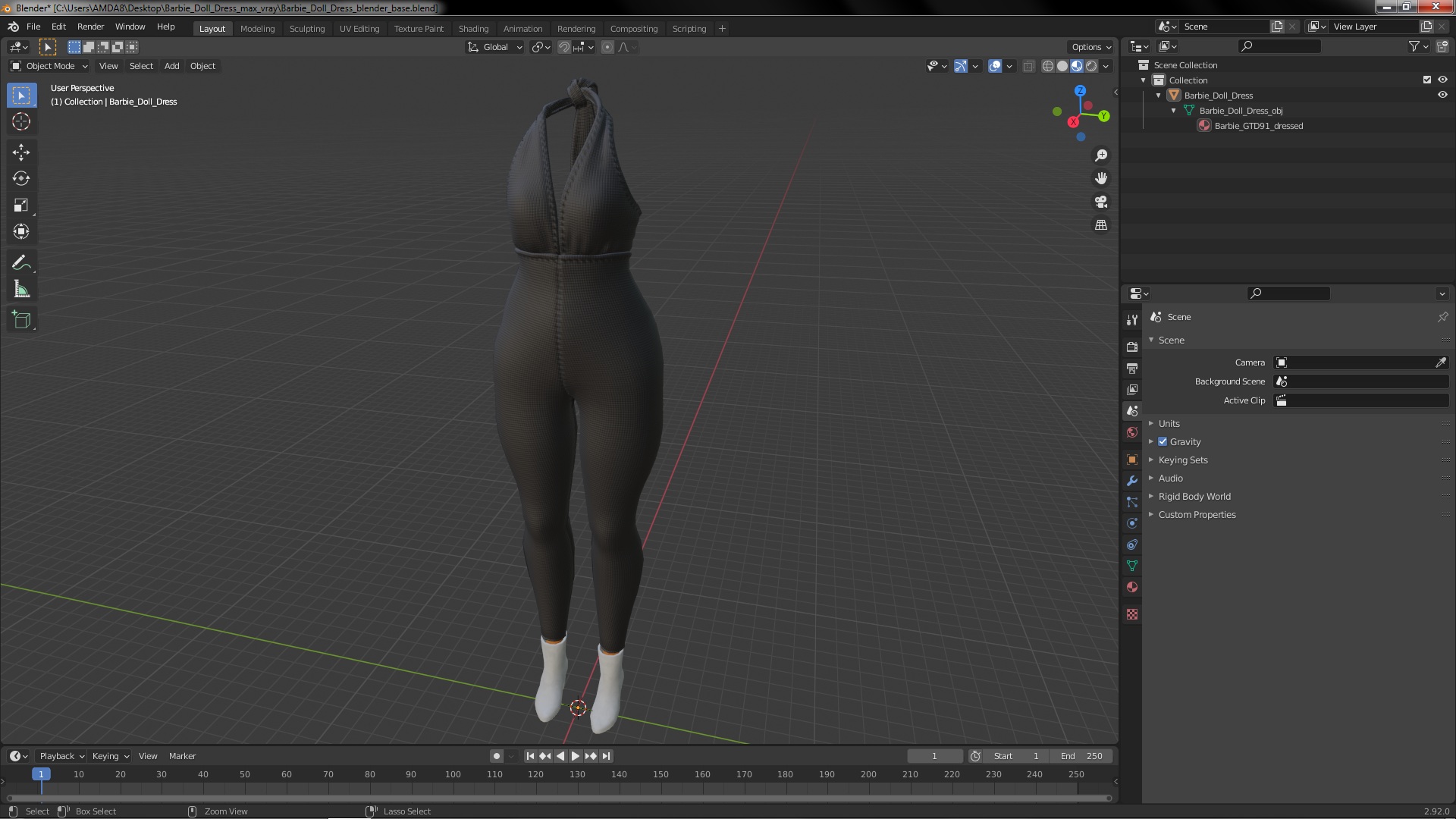1456x819 pixels.
Task: Open the Texture properties checker tab
Action: (x=1132, y=614)
